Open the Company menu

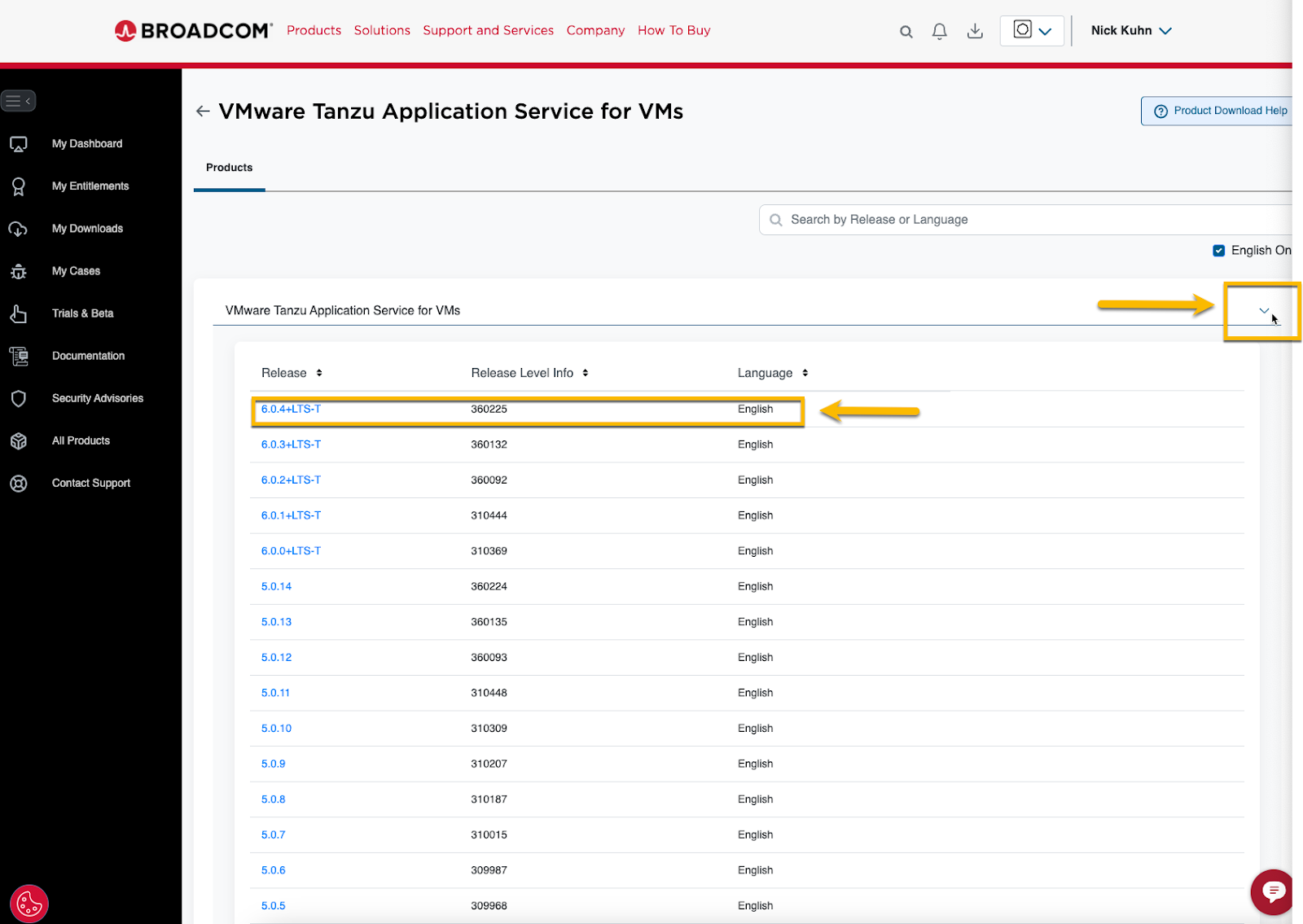pyautogui.click(x=595, y=30)
